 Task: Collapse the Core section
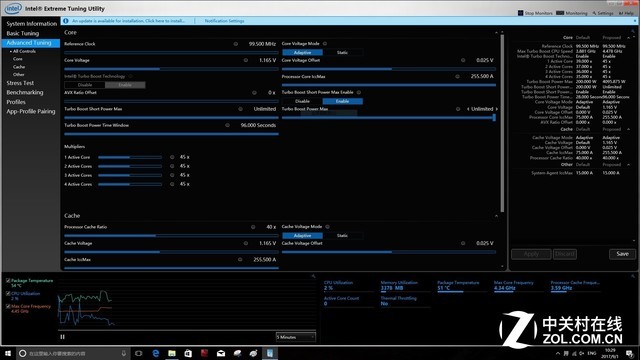tap(496, 32)
